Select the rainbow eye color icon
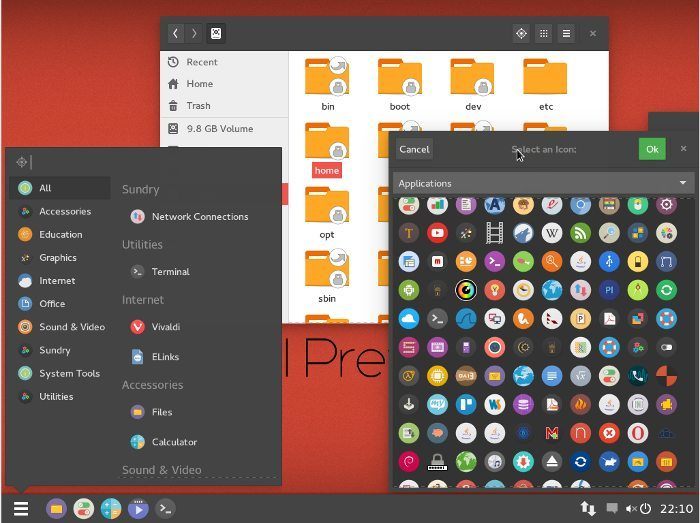 pyautogui.click(x=466, y=290)
